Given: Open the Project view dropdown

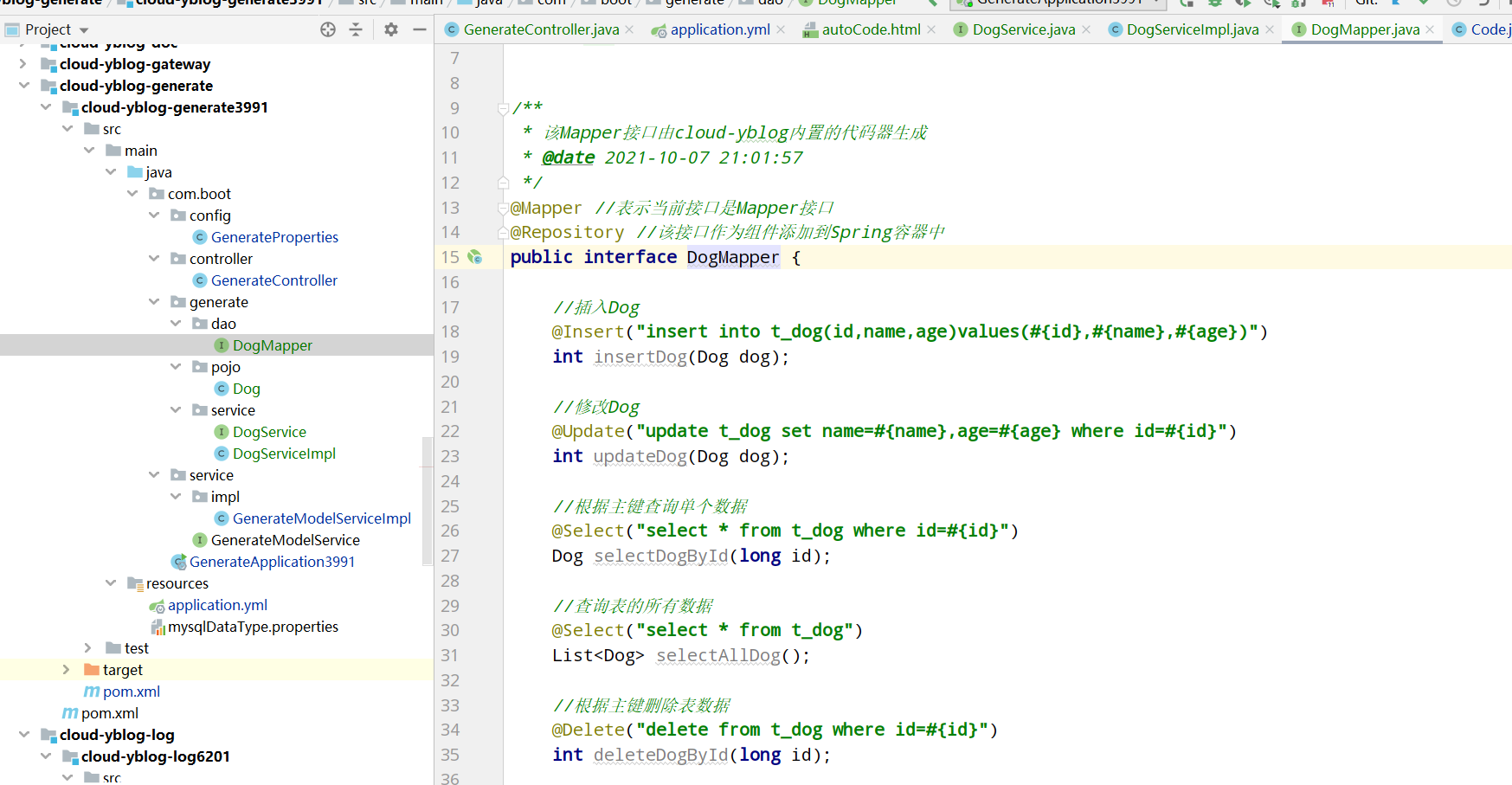Looking at the screenshot, I should pyautogui.click(x=84, y=30).
